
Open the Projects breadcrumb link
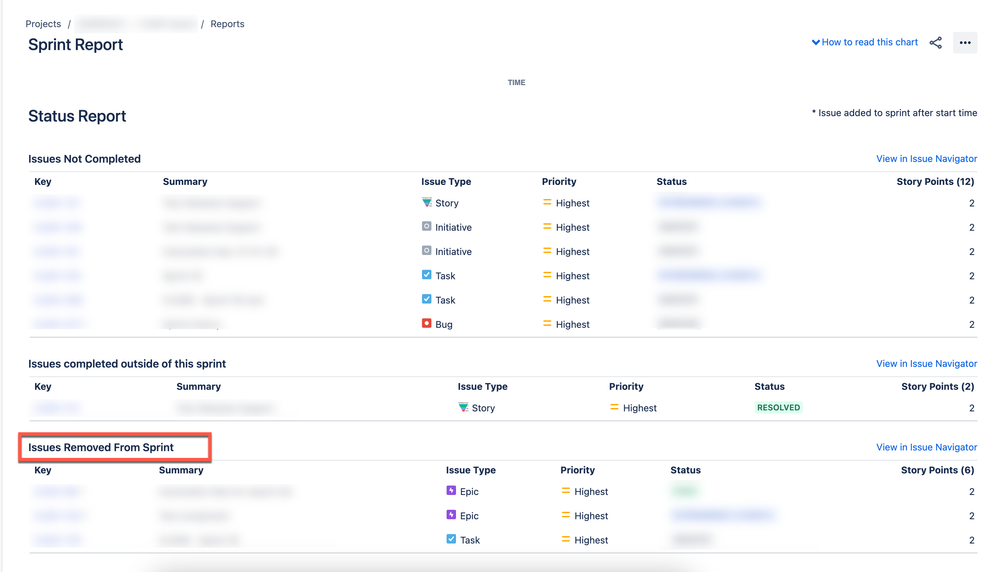pos(43,24)
